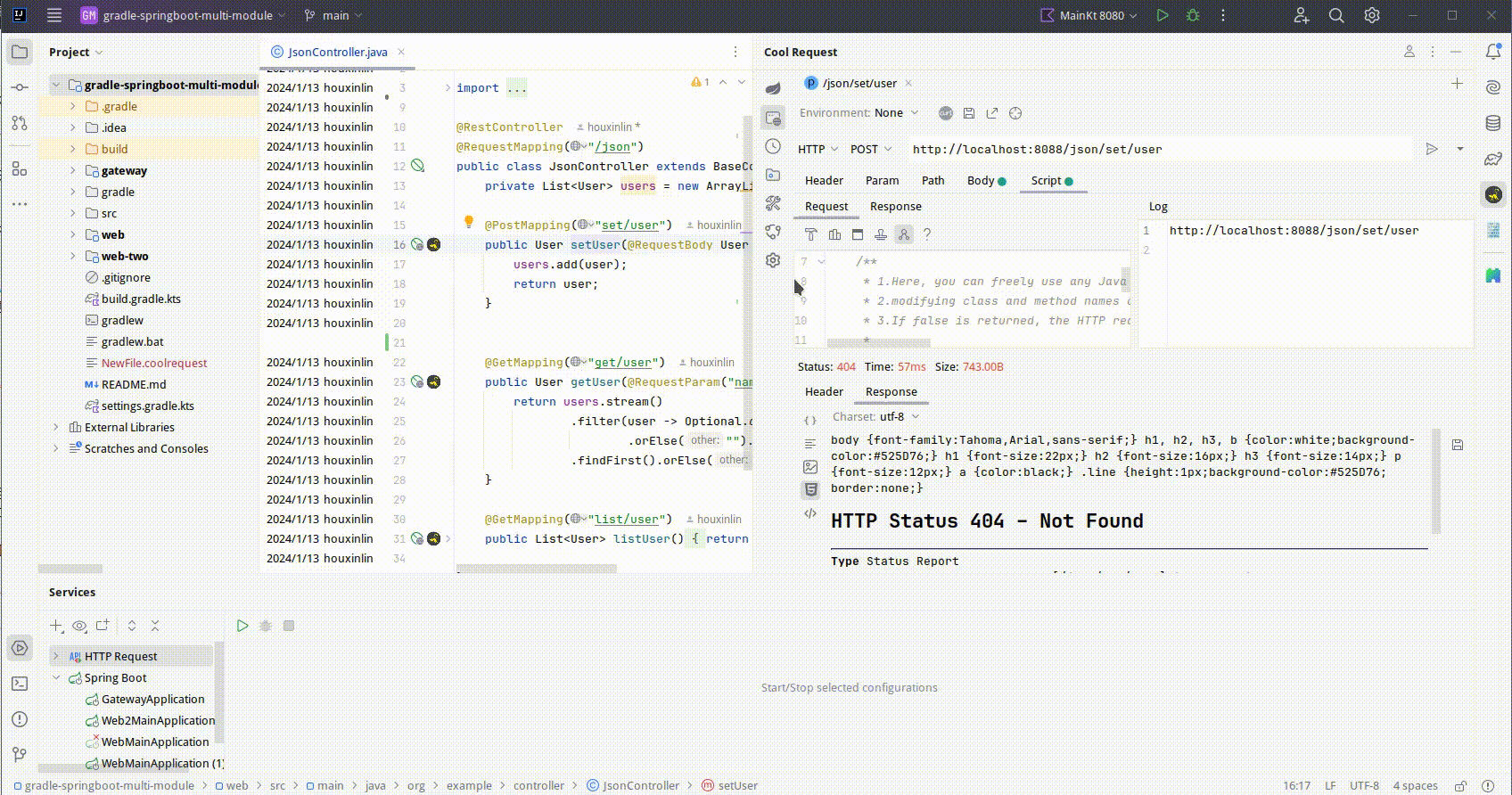This screenshot has height=795, width=1512.
Task: Open the Problems tool window icon
Action: click(x=20, y=719)
